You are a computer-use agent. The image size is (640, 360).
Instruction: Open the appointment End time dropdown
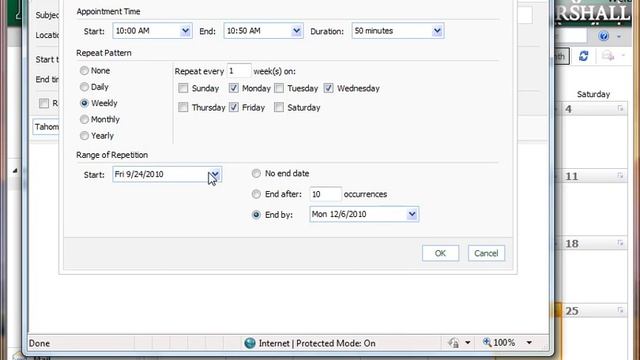296,31
